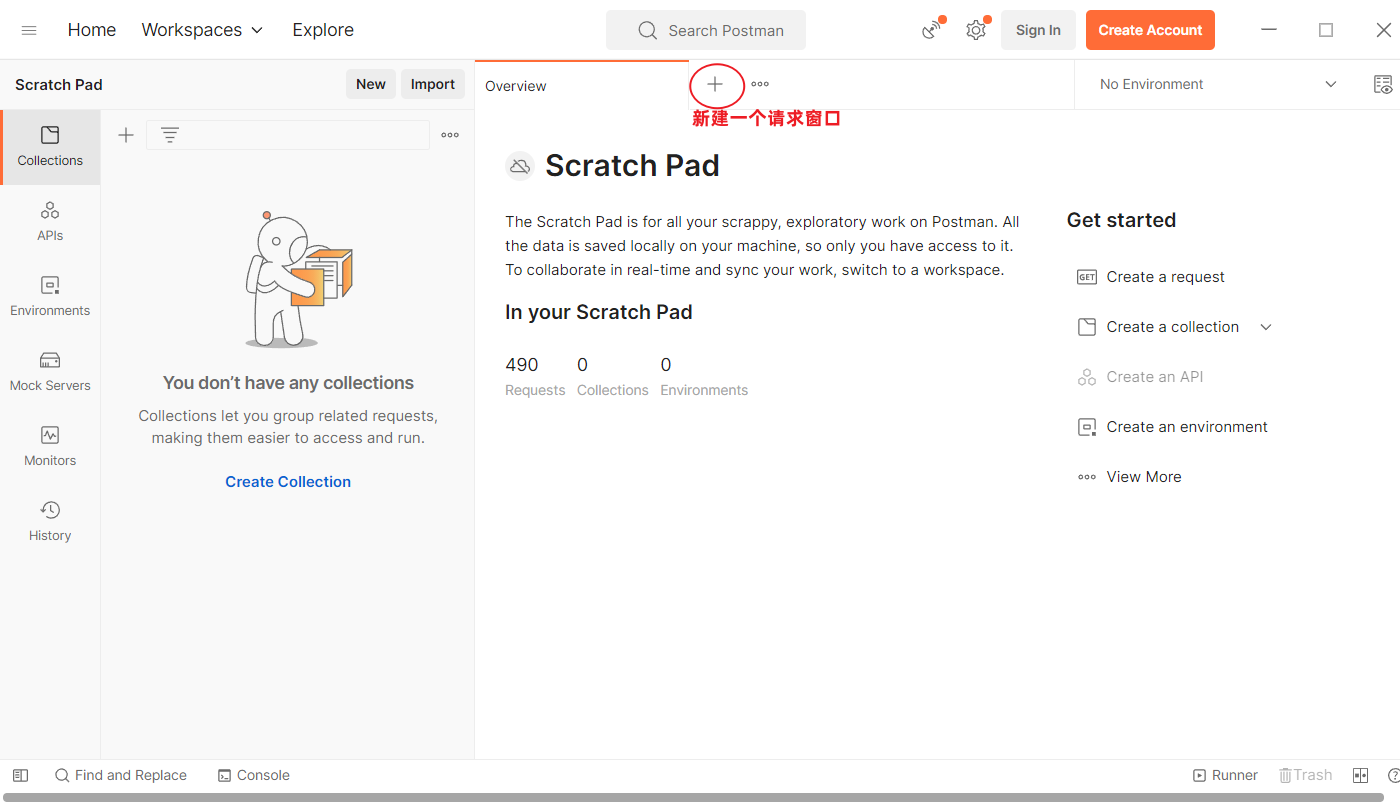Open Mock Servers in sidebar
The height and width of the screenshot is (805, 1400).
click(x=50, y=371)
